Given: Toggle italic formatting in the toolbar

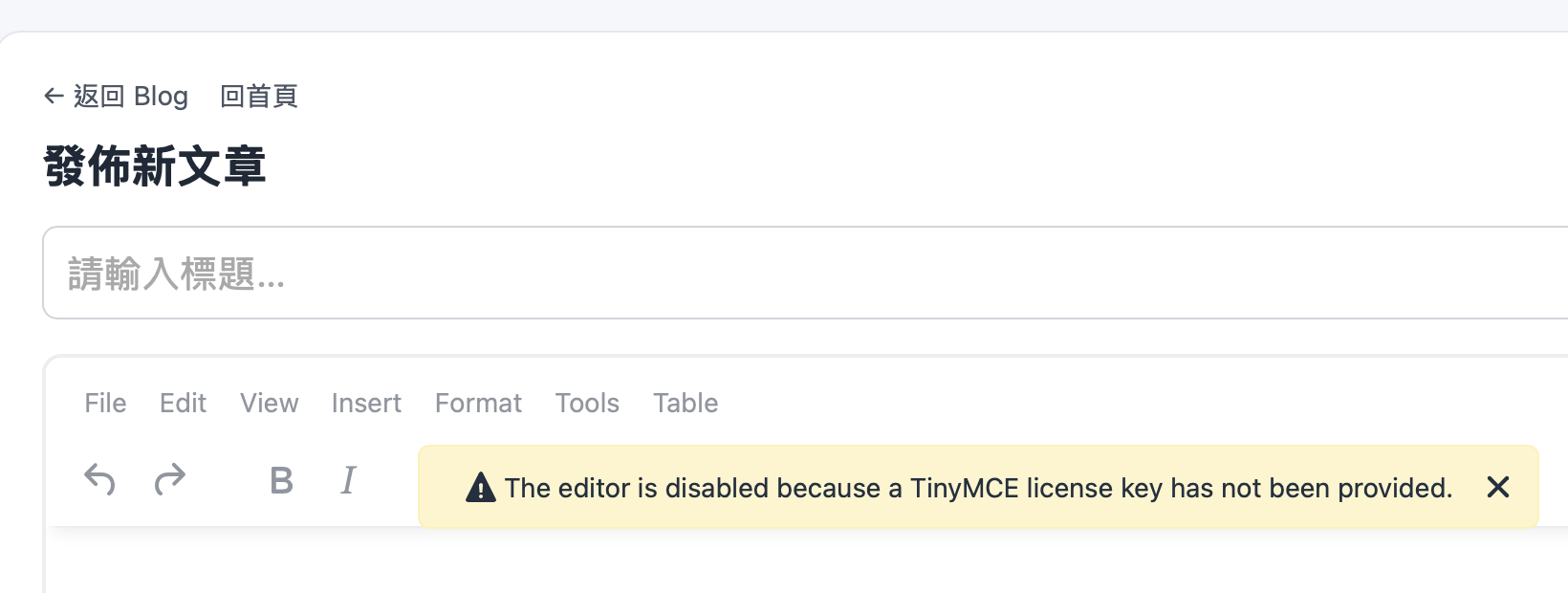Looking at the screenshot, I should (348, 480).
